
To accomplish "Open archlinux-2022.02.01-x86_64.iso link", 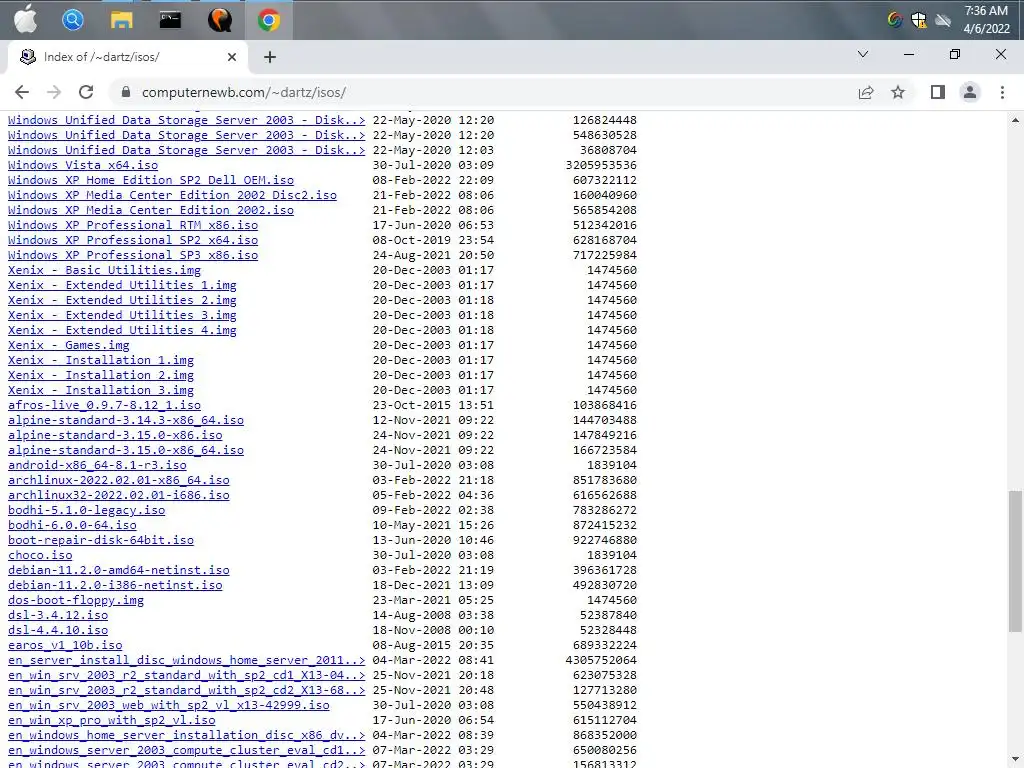I will [119, 481].
